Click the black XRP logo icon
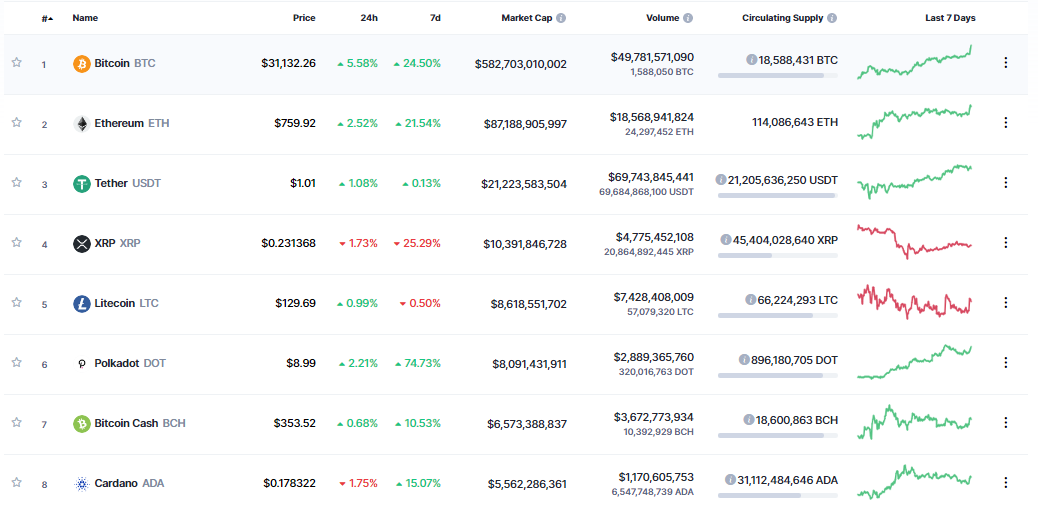The width and height of the screenshot is (1038, 514). [81, 243]
